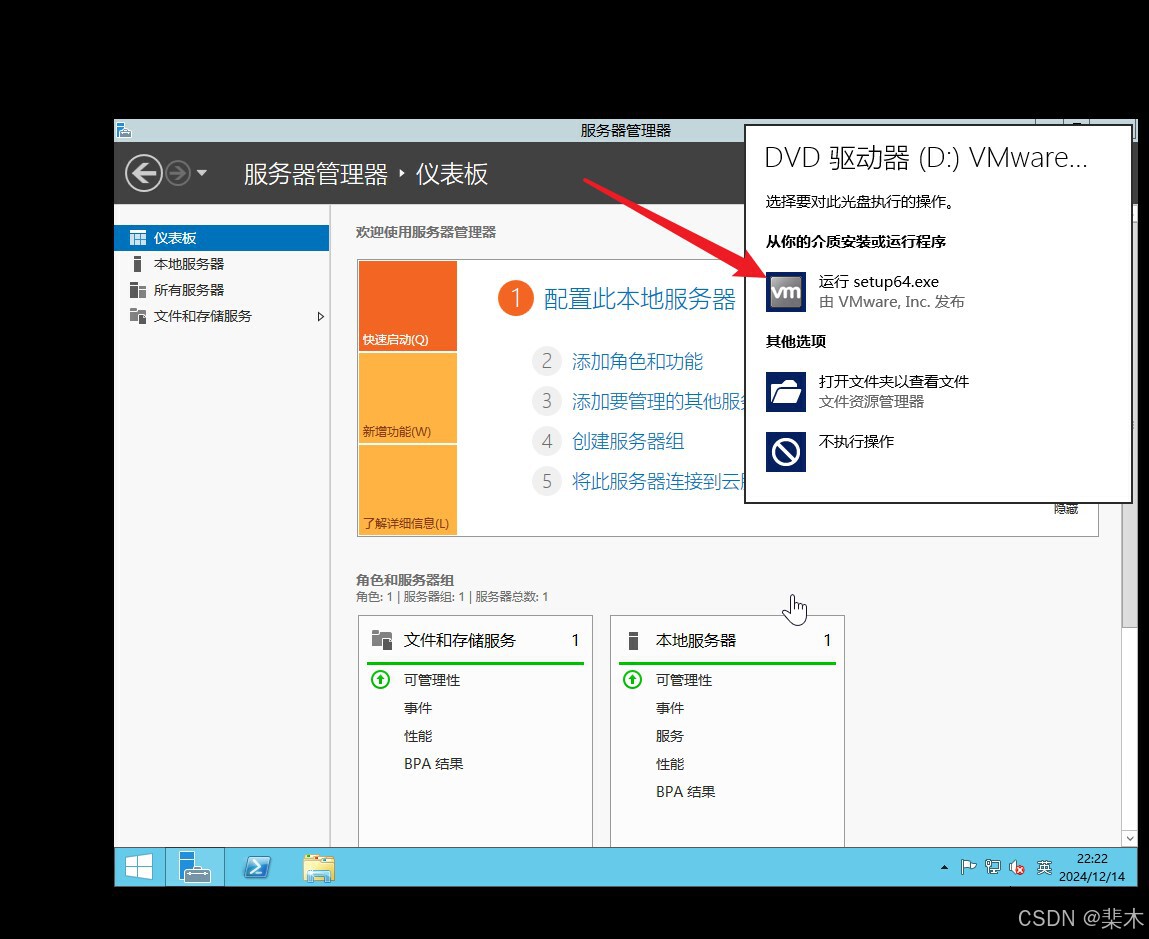Image resolution: width=1149 pixels, height=939 pixels.
Task: Click the 英 input method indicator
Action: (x=1044, y=867)
